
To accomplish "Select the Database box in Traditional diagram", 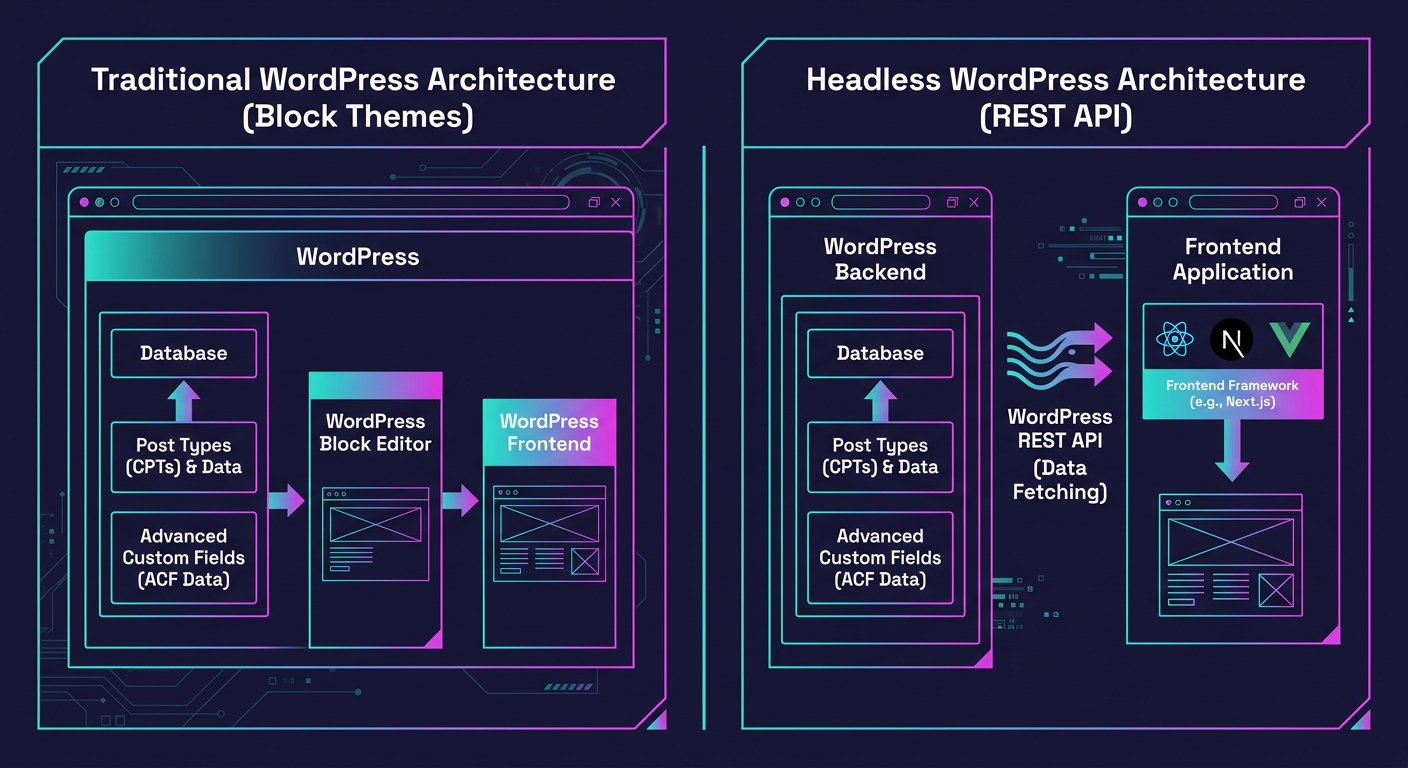I will [183, 353].
